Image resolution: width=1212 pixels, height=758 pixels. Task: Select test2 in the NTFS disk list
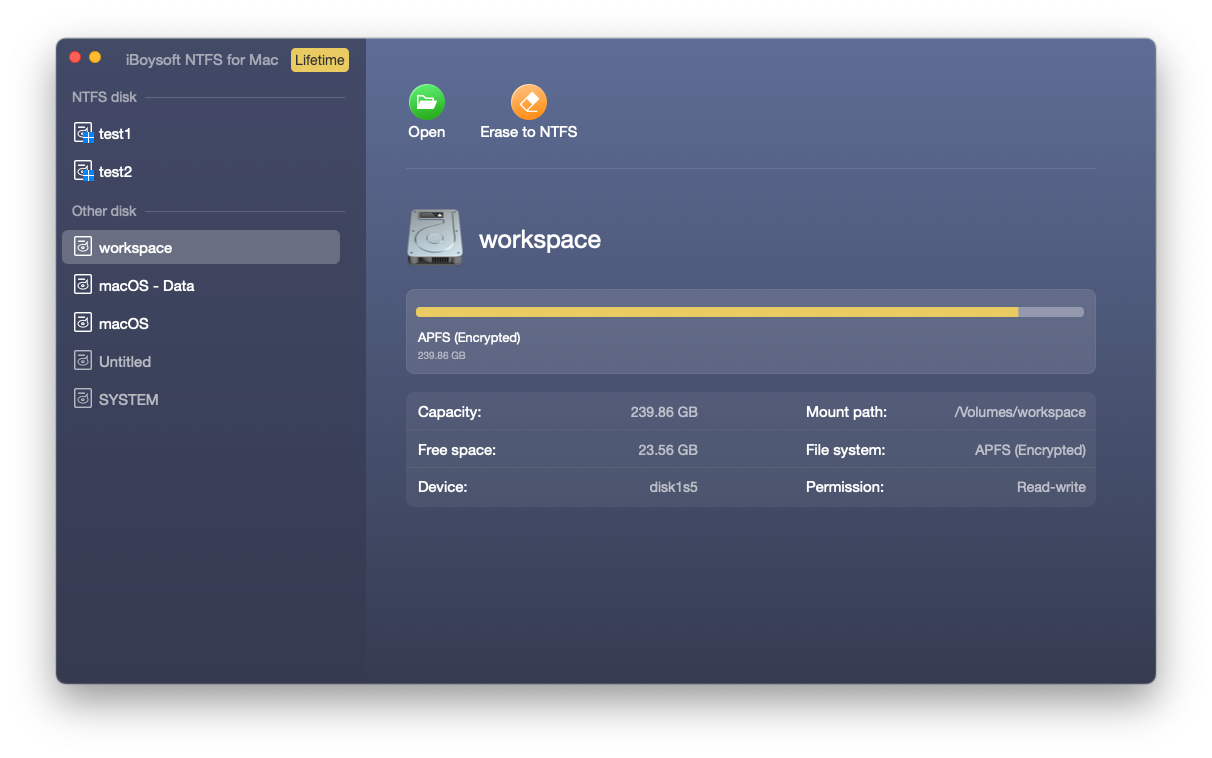tap(201, 171)
